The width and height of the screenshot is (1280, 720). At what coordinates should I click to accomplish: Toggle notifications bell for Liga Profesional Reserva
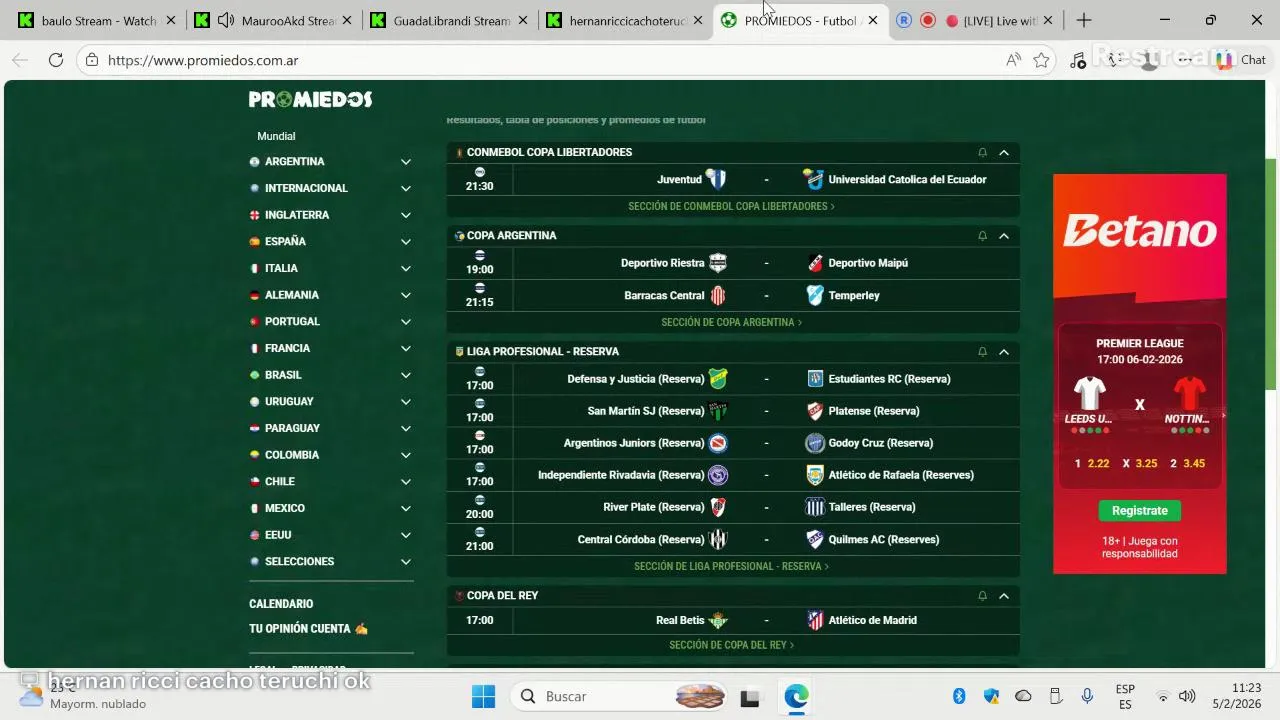click(982, 352)
